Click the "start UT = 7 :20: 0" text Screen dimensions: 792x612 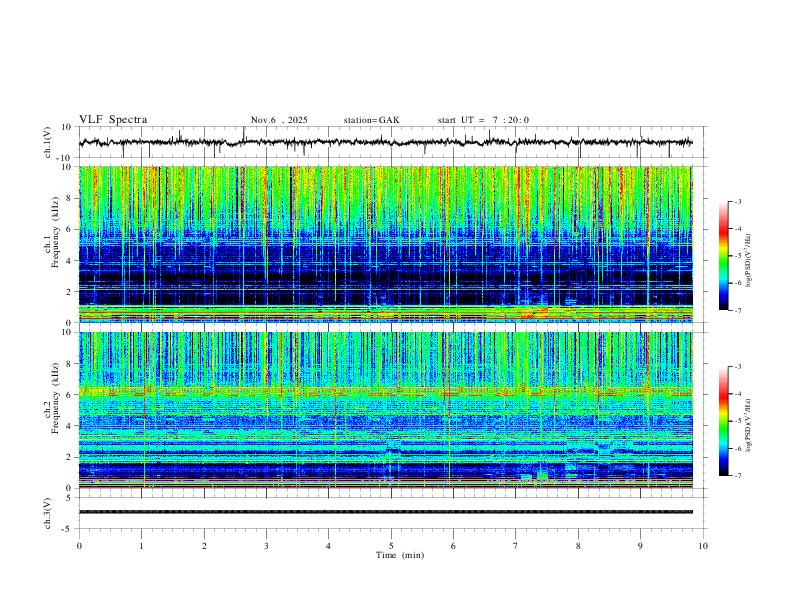[x=483, y=120]
